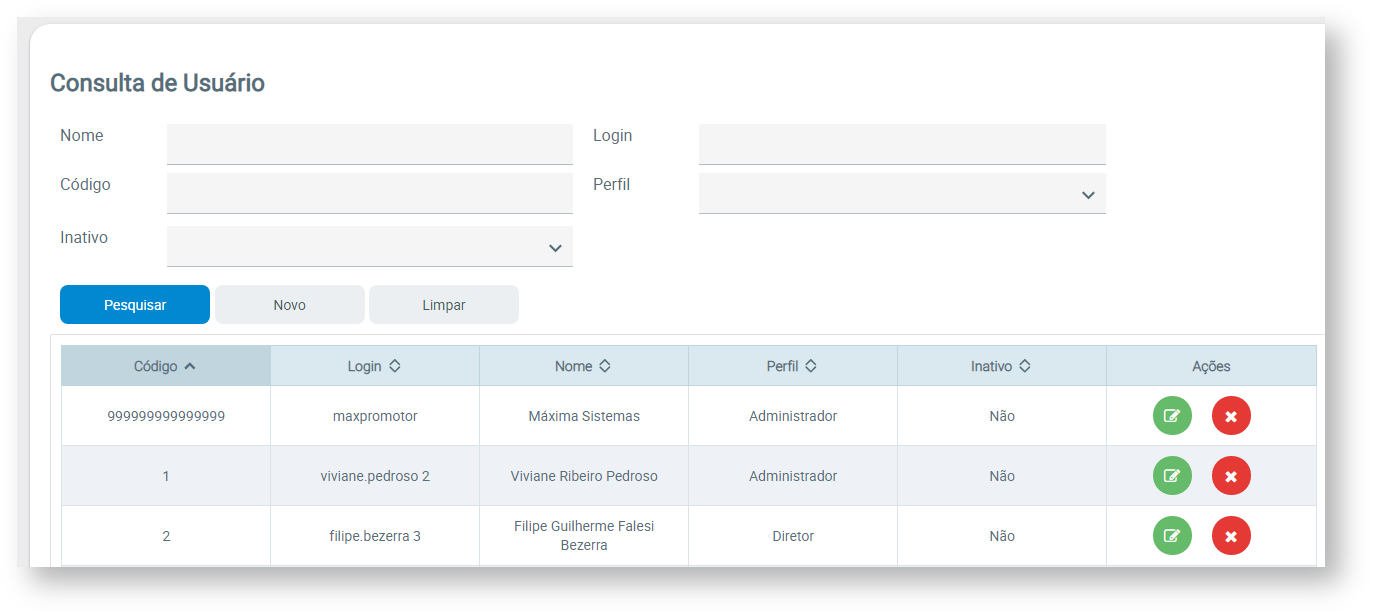The height and width of the screenshot is (615, 1373).
Task: Delete the maxpromotor user
Action: click(1231, 416)
